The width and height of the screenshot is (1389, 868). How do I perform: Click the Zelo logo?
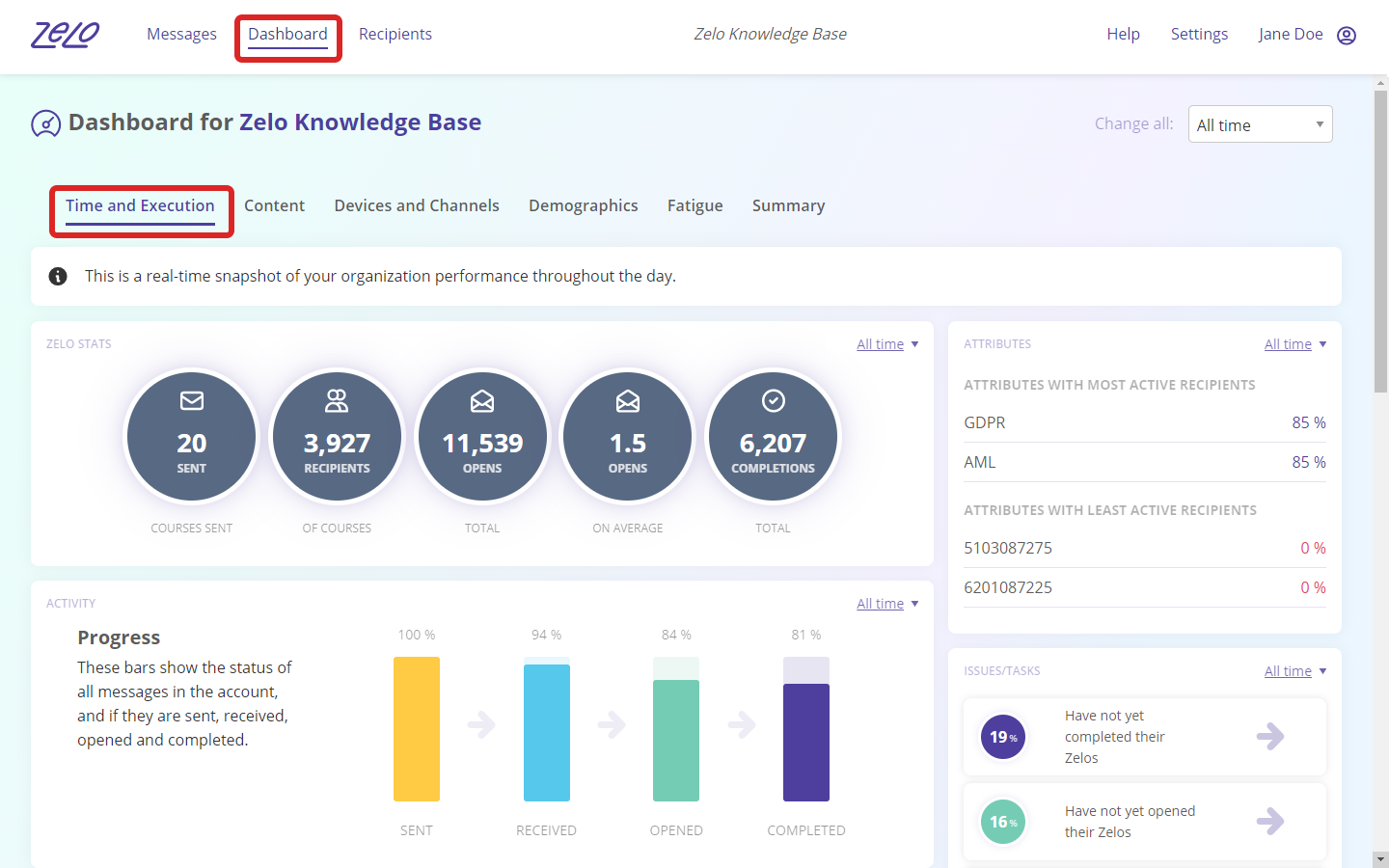click(65, 35)
